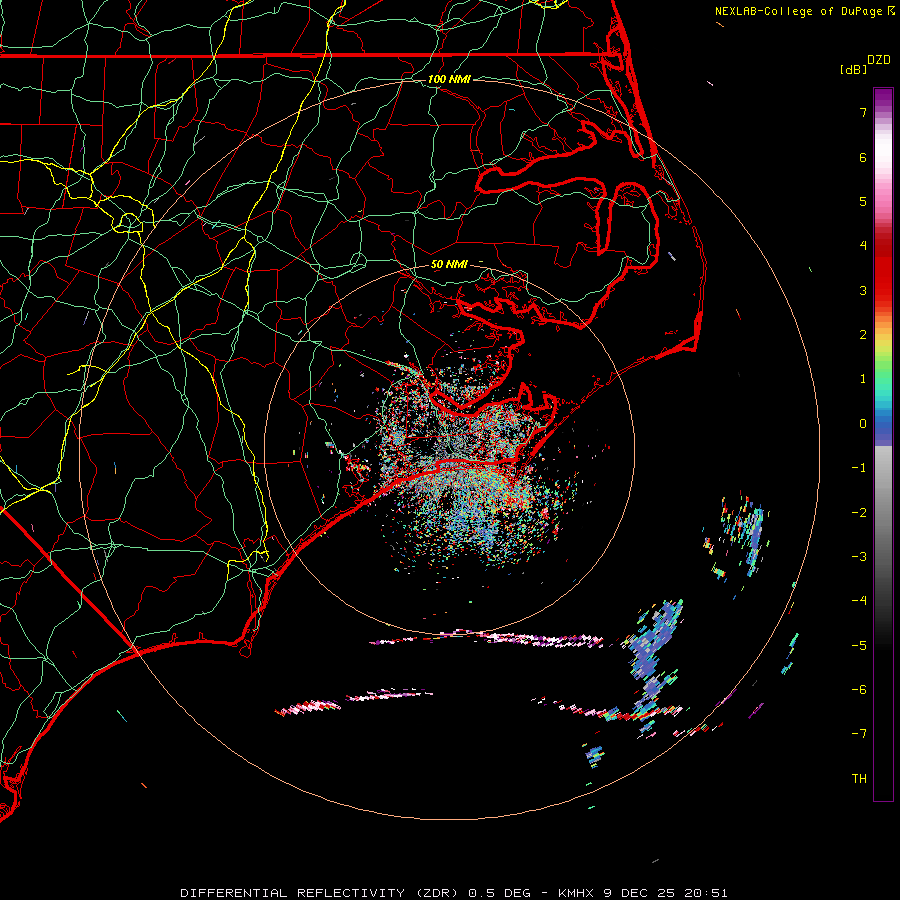Click the positive 2 scale value
This screenshot has height=900, width=900.
click(x=863, y=335)
